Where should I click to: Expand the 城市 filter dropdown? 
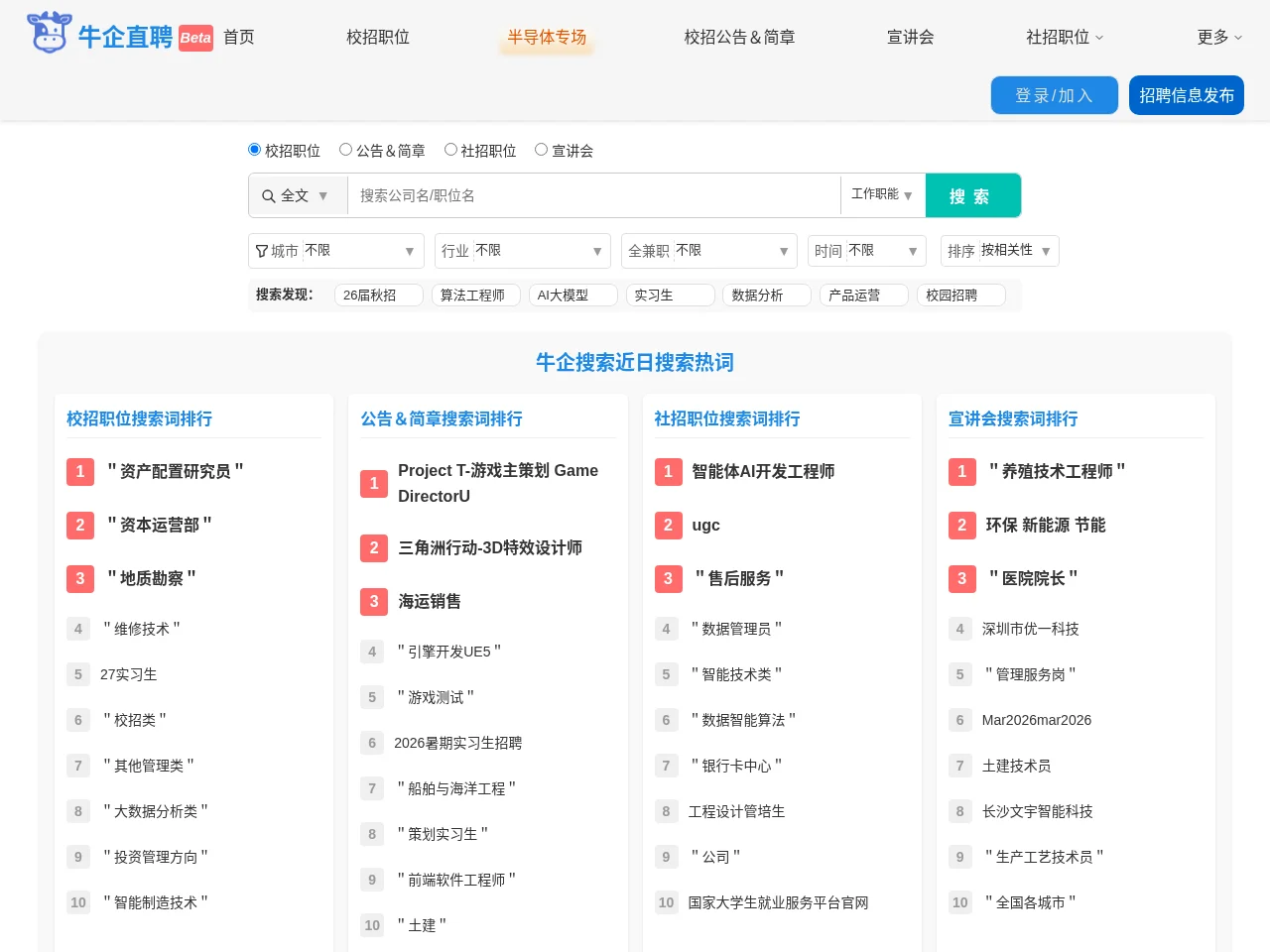pos(336,251)
